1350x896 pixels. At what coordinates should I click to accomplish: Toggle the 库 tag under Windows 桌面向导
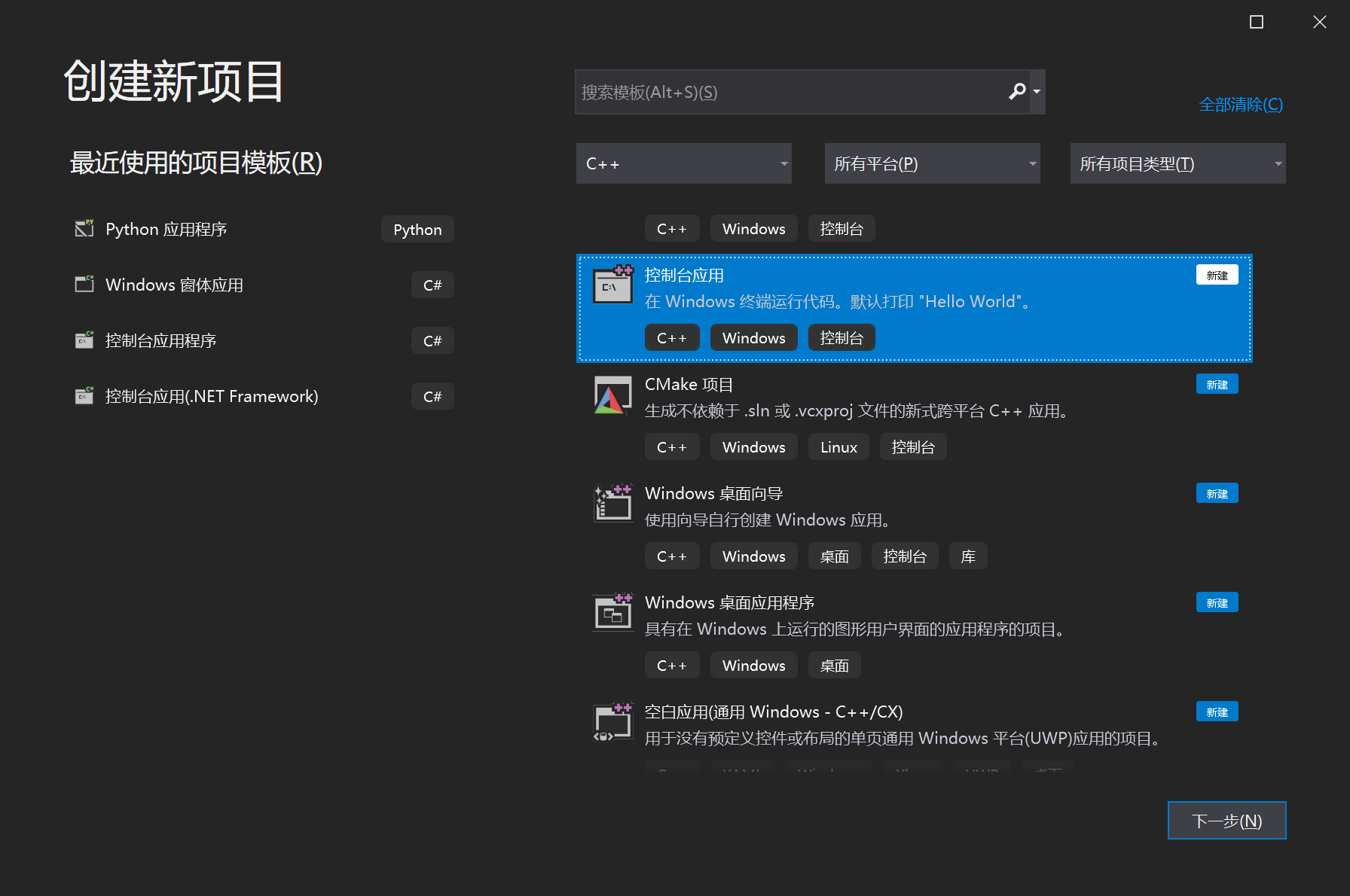967,556
